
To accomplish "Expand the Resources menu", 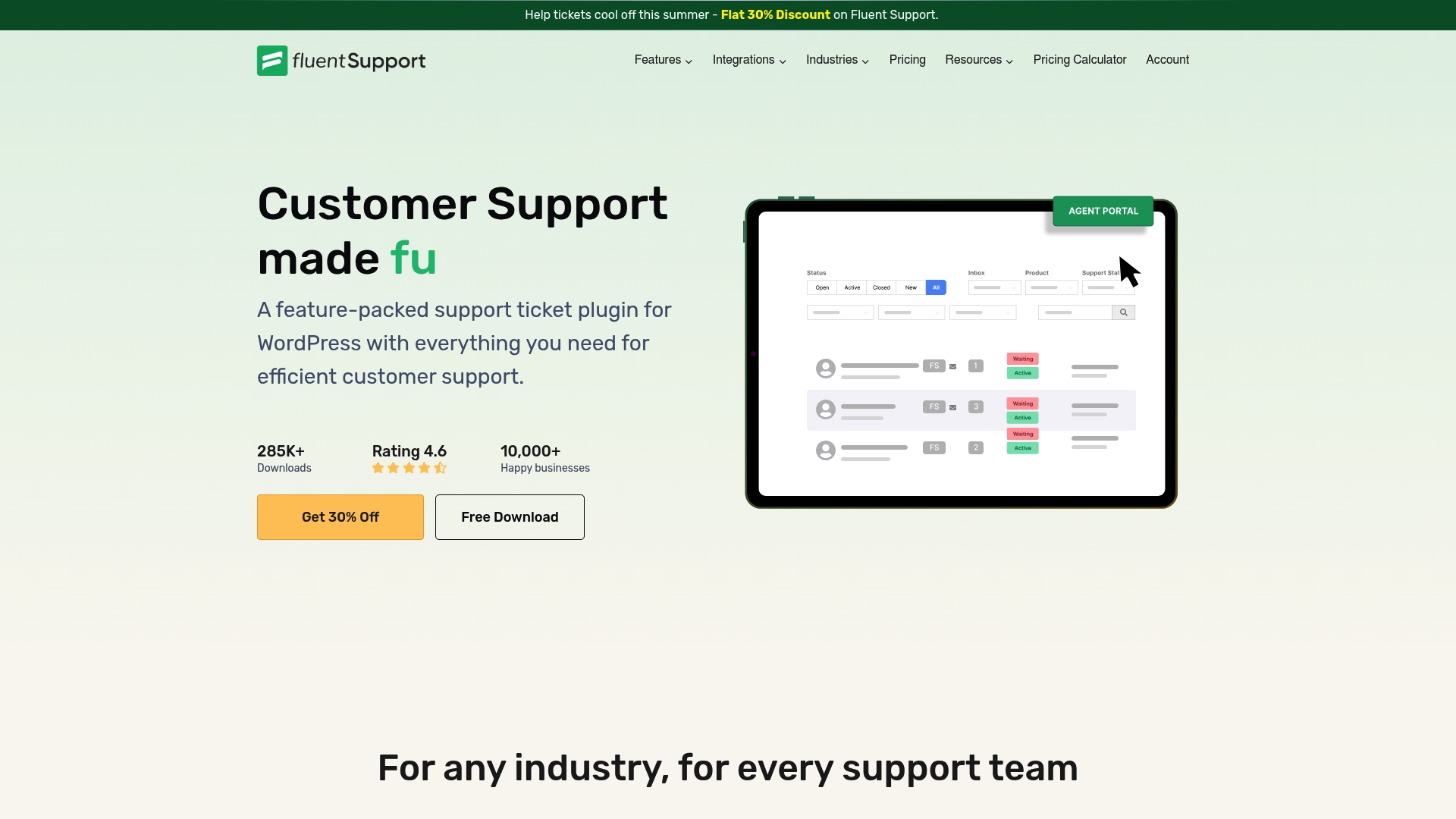I will tap(979, 60).
